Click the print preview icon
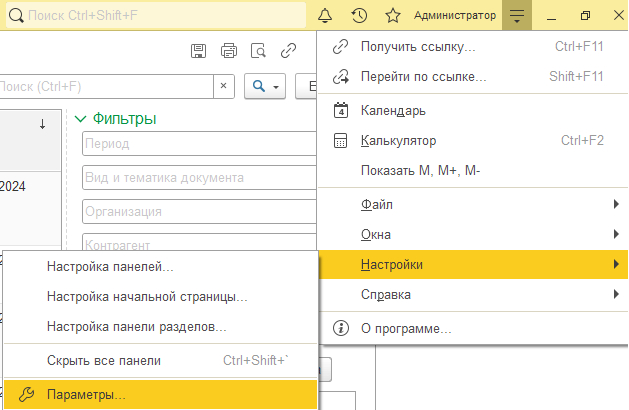This screenshot has width=629, height=410. coord(258,51)
